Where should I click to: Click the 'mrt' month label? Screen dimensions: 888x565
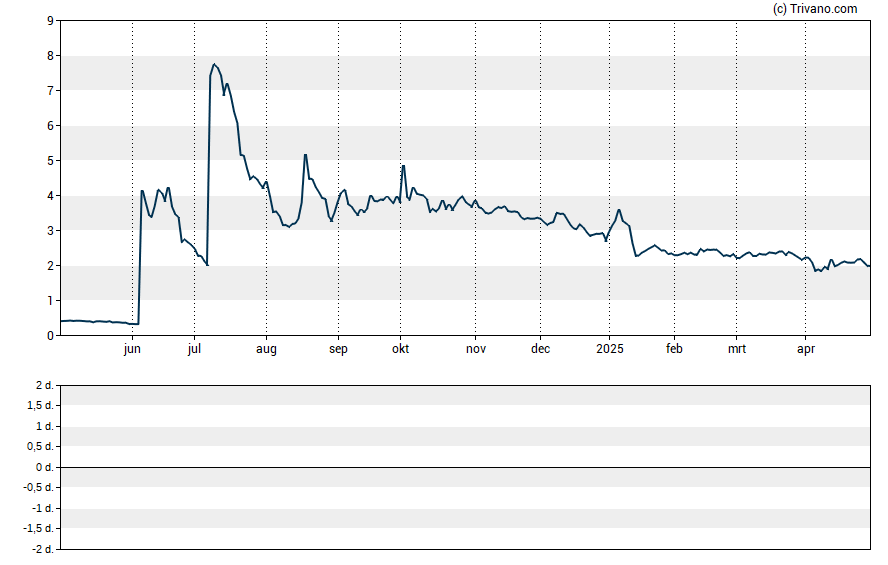[x=736, y=349]
